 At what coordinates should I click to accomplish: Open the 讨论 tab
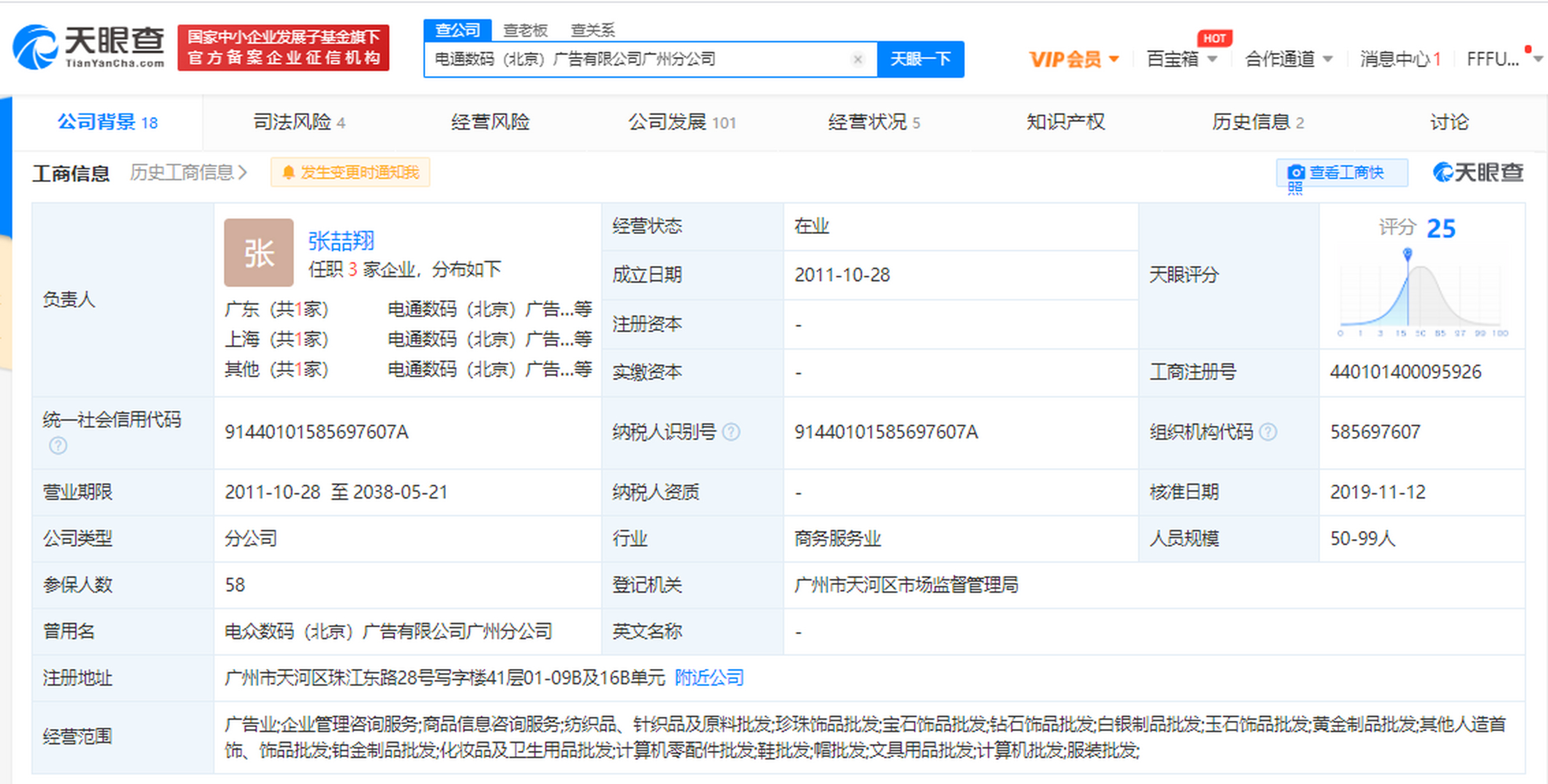[x=1449, y=122]
